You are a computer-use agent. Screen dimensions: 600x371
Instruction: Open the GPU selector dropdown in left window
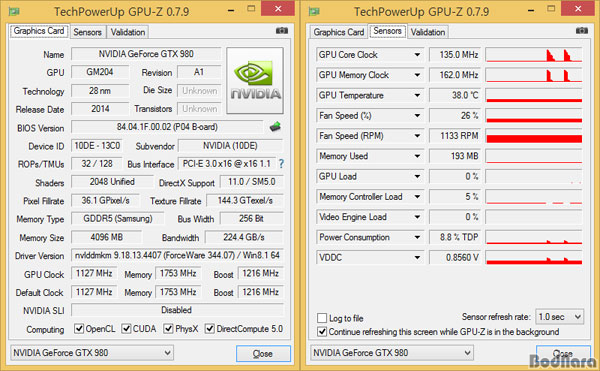coord(92,353)
